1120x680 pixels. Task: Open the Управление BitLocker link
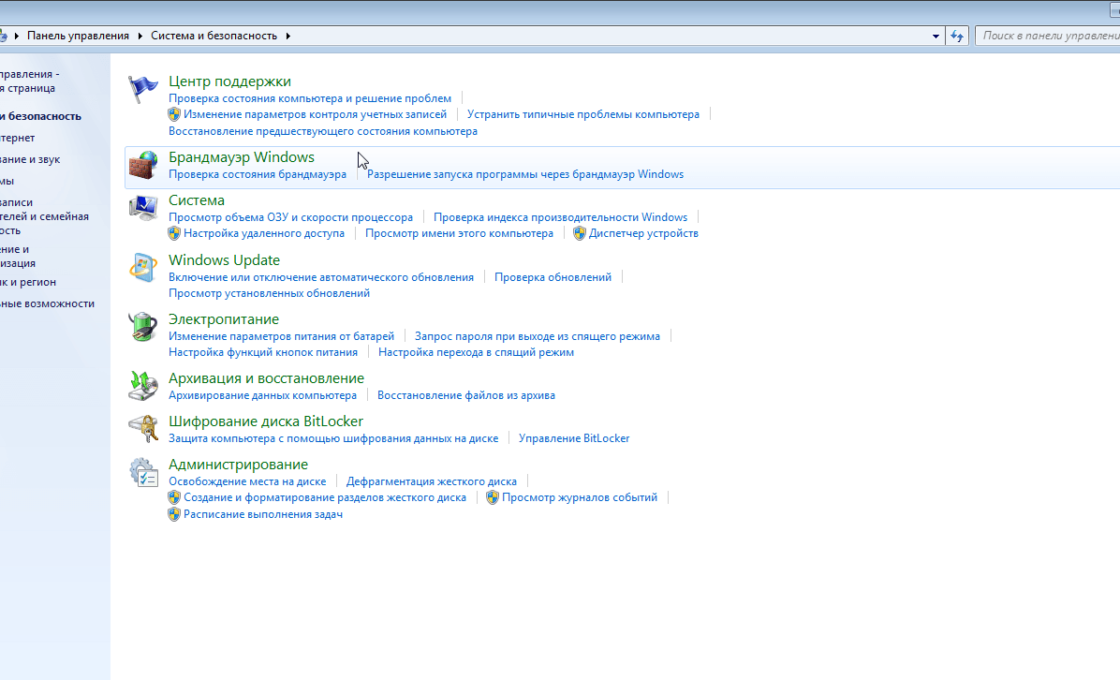point(574,438)
